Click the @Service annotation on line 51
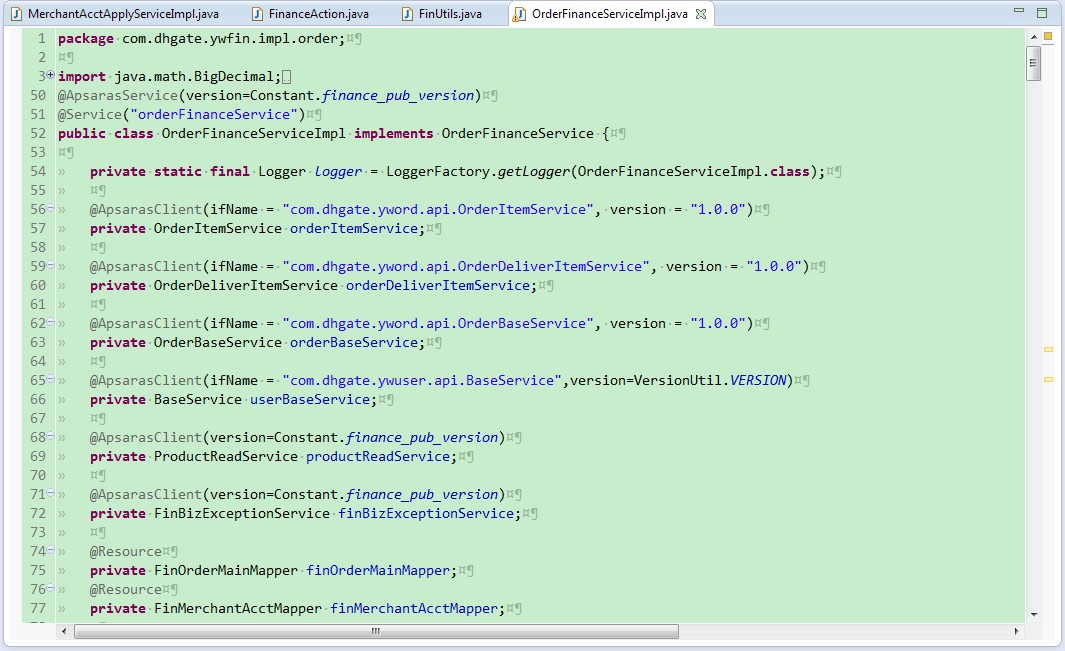1065x651 pixels. pos(89,115)
